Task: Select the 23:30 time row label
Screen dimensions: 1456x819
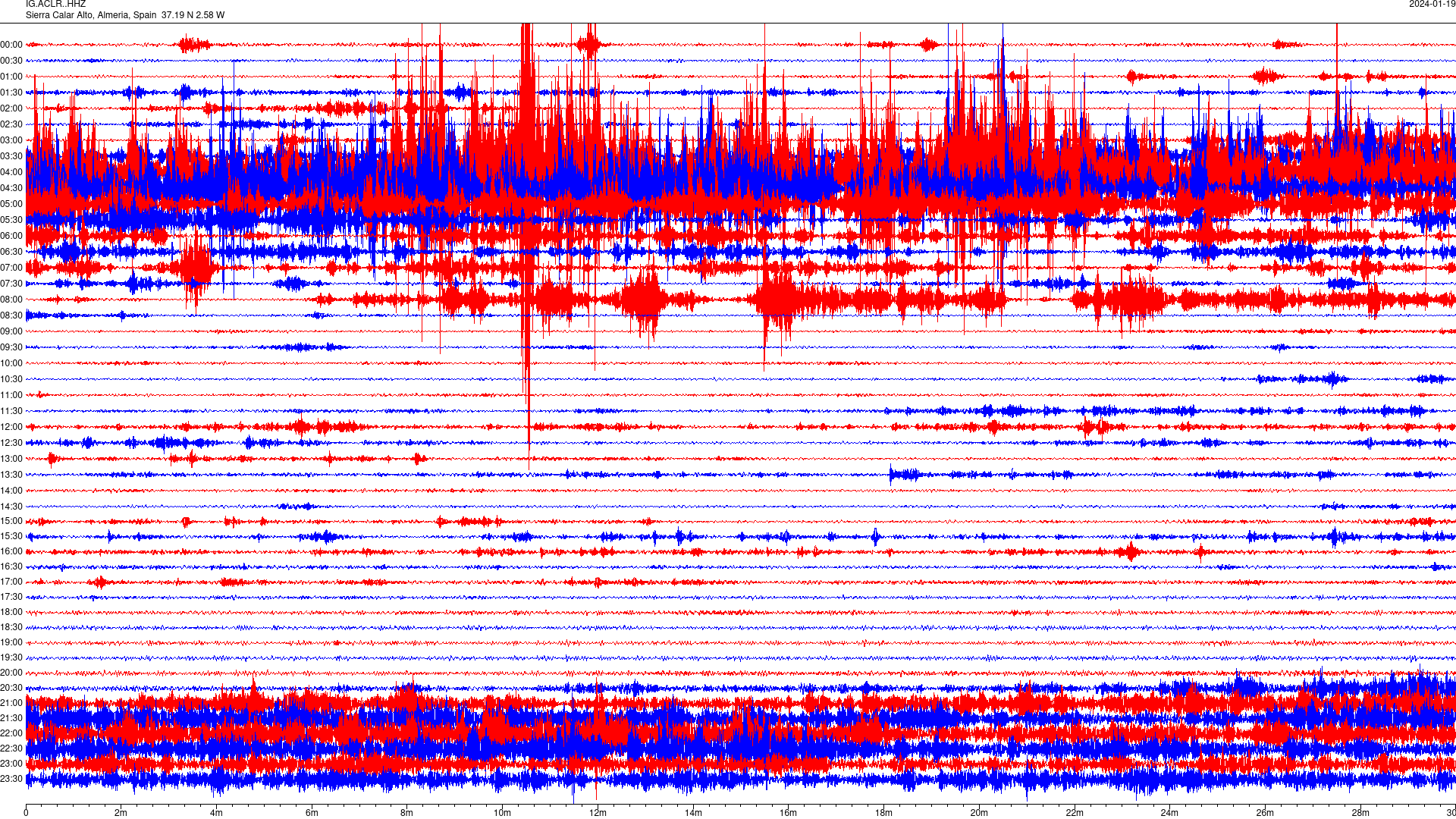Action: 11,779
